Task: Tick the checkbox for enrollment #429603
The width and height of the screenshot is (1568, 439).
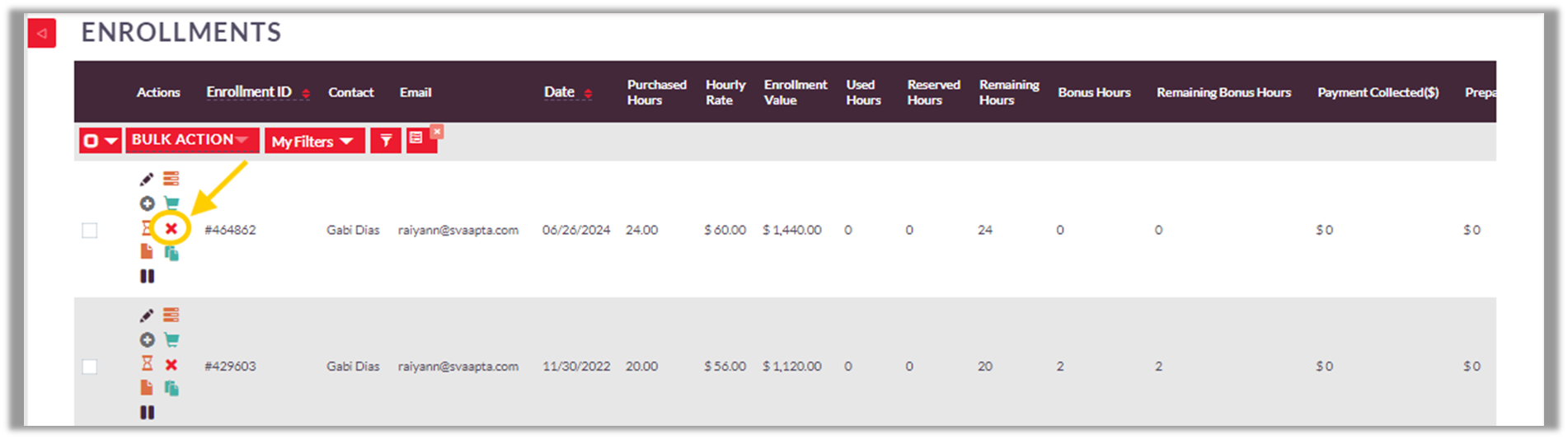Action: point(89,367)
